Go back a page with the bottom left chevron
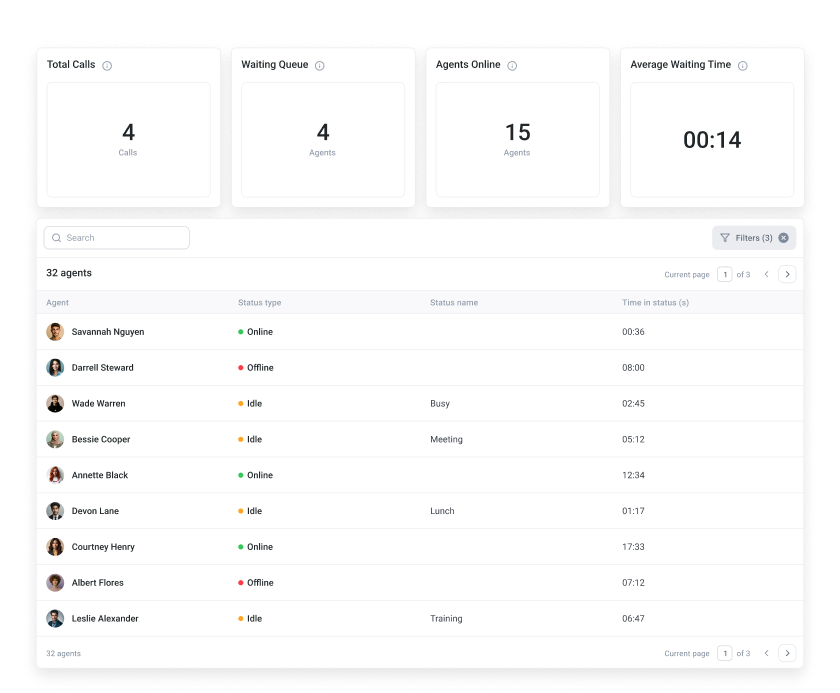The width and height of the screenshot is (840, 693). tap(767, 653)
